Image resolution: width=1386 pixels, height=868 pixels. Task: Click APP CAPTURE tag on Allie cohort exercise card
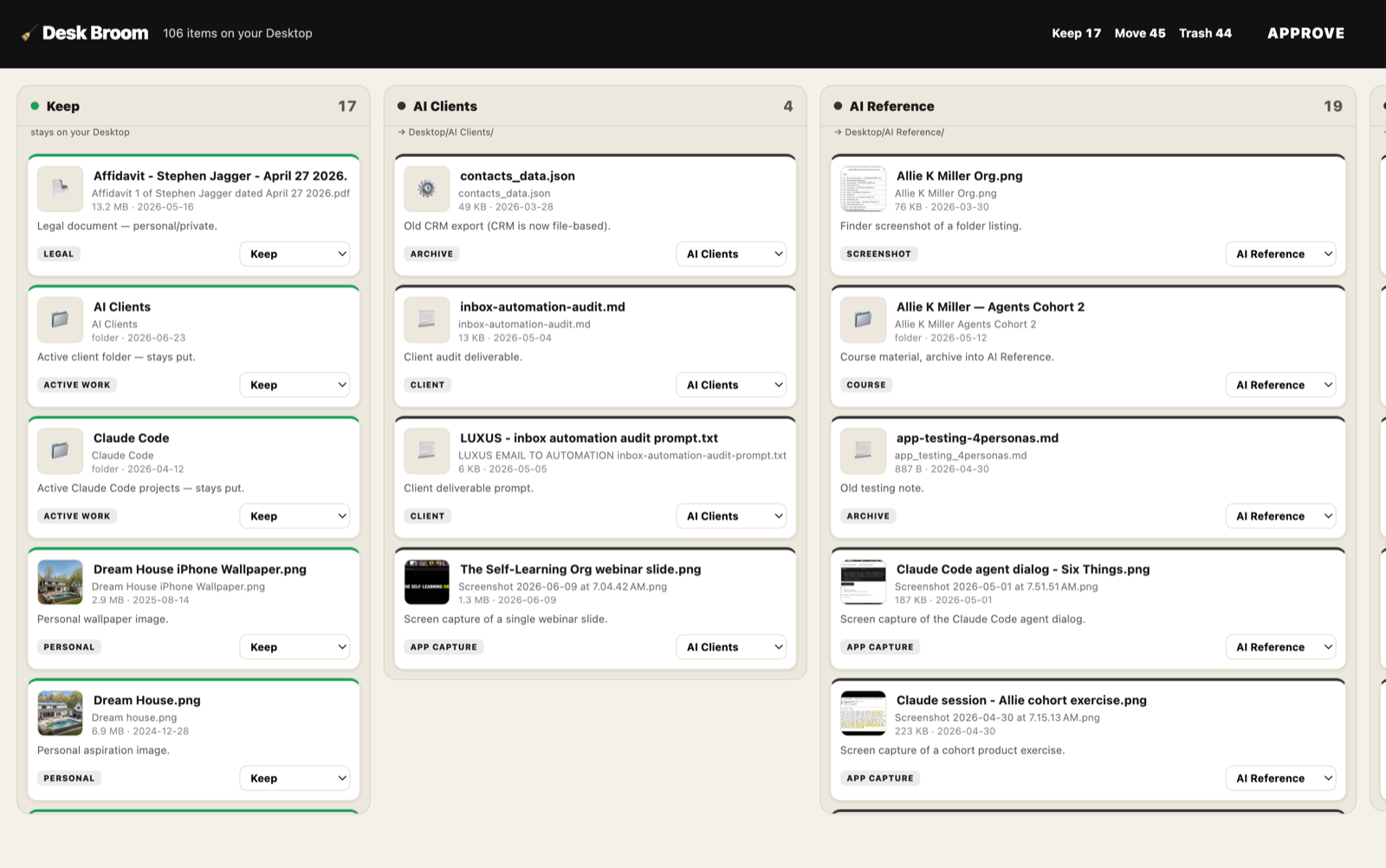880,778
